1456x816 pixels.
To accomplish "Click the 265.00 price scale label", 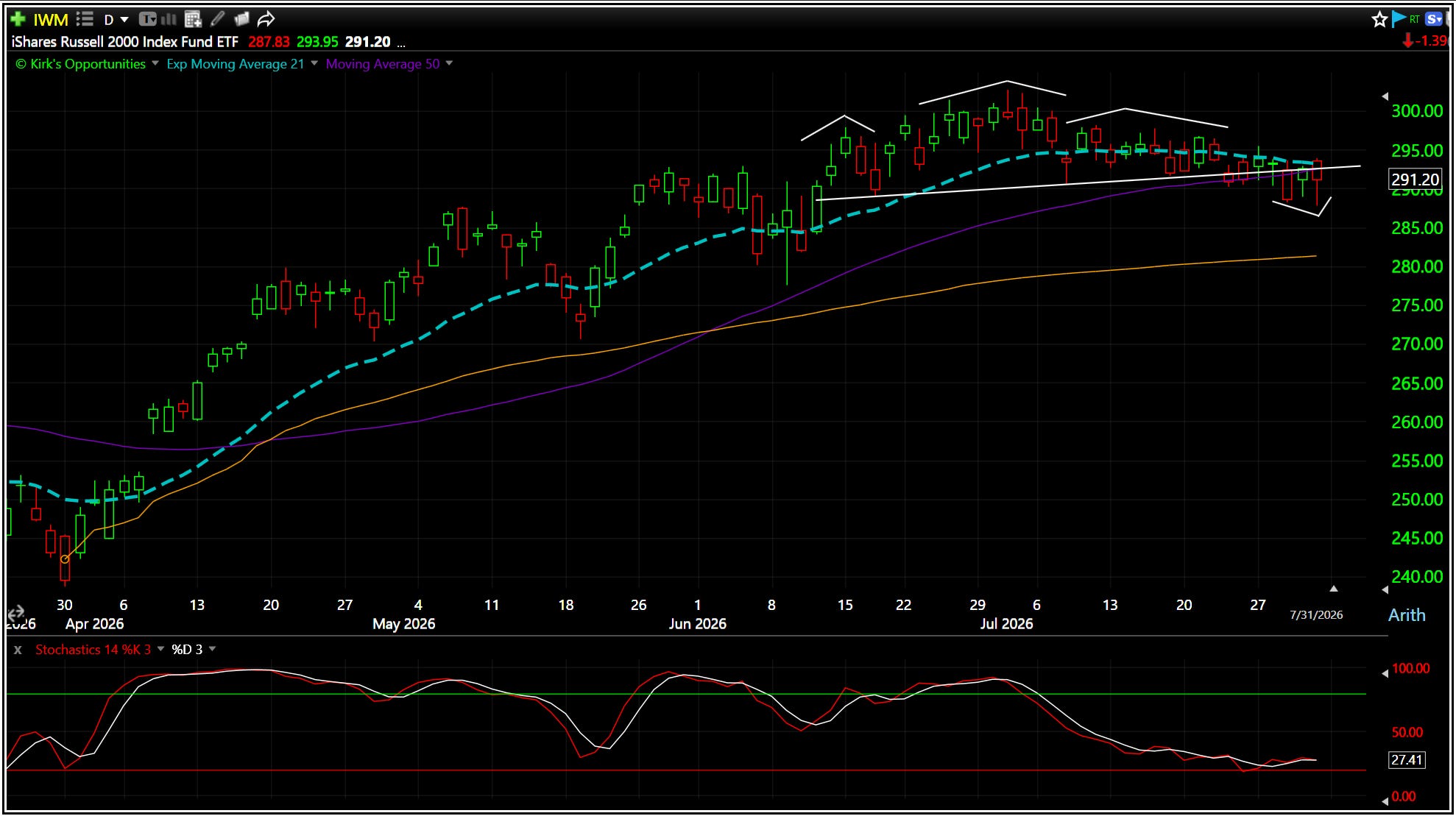I will pos(1417,383).
